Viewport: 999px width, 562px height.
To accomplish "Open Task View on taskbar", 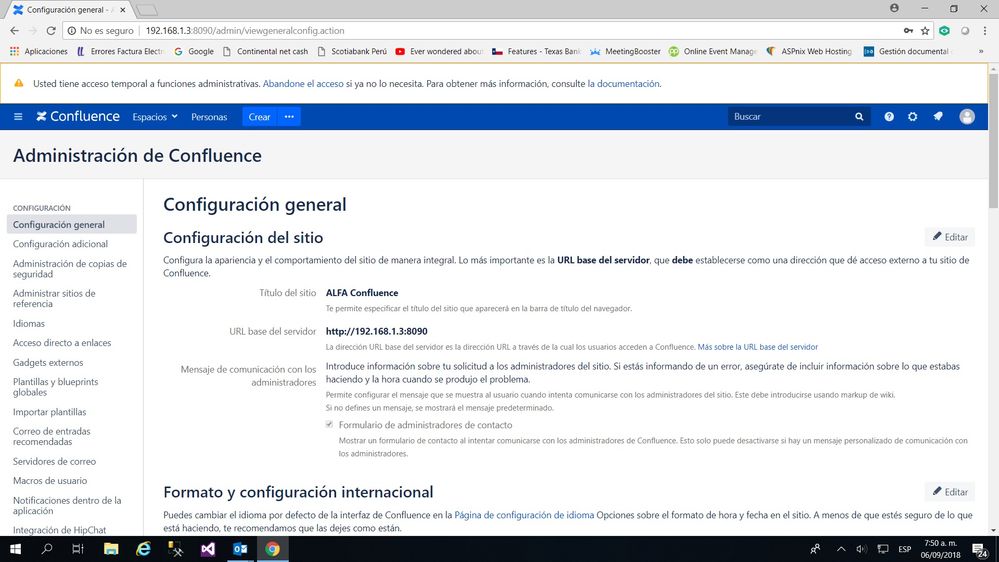I will pyautogui.click(x=78, y=549).
